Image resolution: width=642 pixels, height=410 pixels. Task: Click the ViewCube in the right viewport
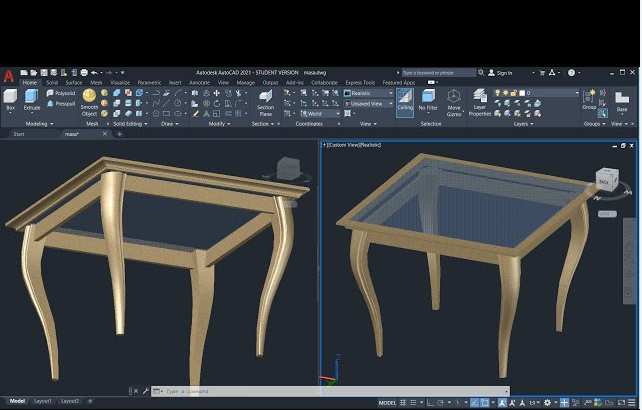pyautogui.click(x=607, y=179)
